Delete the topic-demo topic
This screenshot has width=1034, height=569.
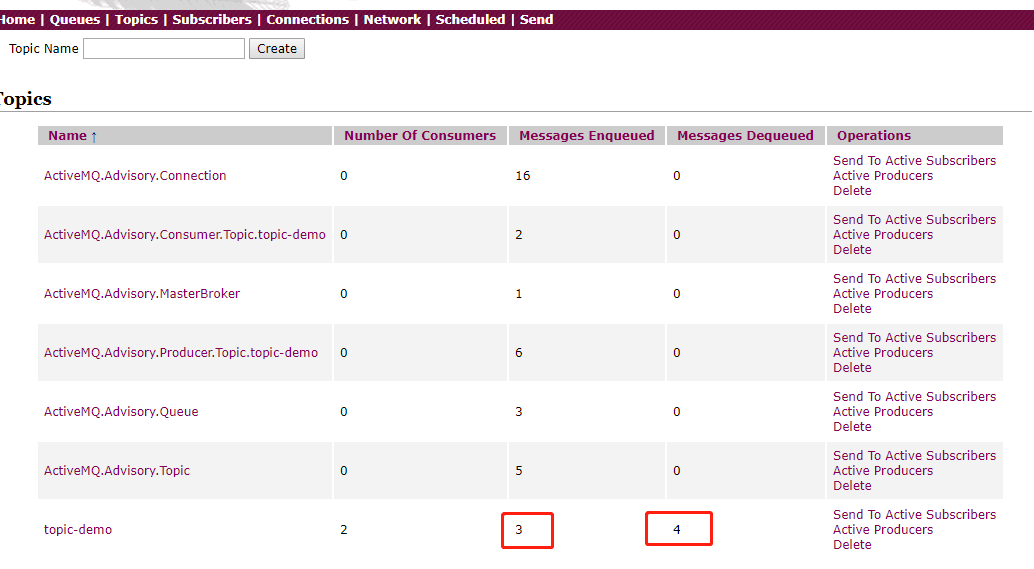coord(852,545)
